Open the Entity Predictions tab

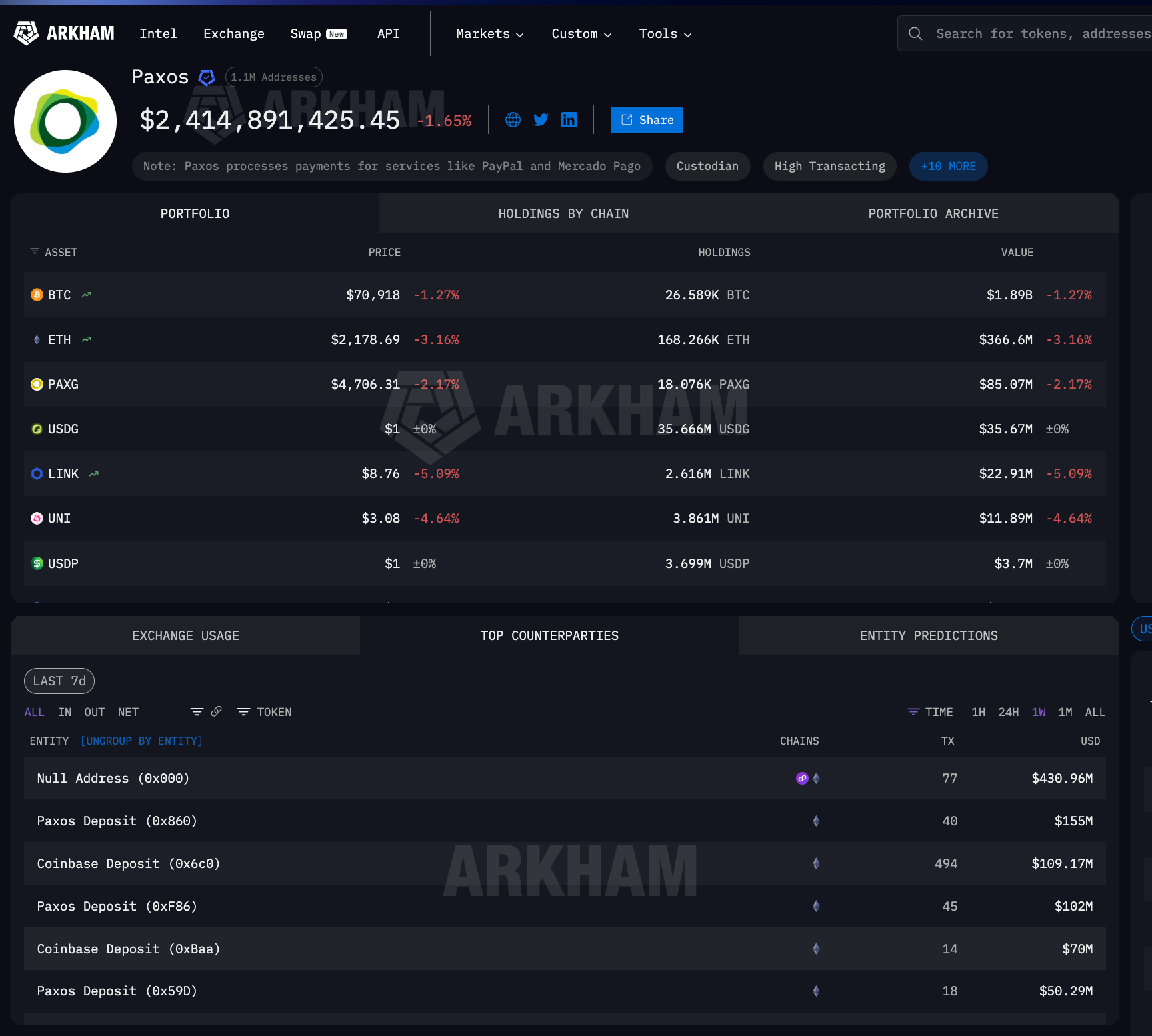click(928, 635)
